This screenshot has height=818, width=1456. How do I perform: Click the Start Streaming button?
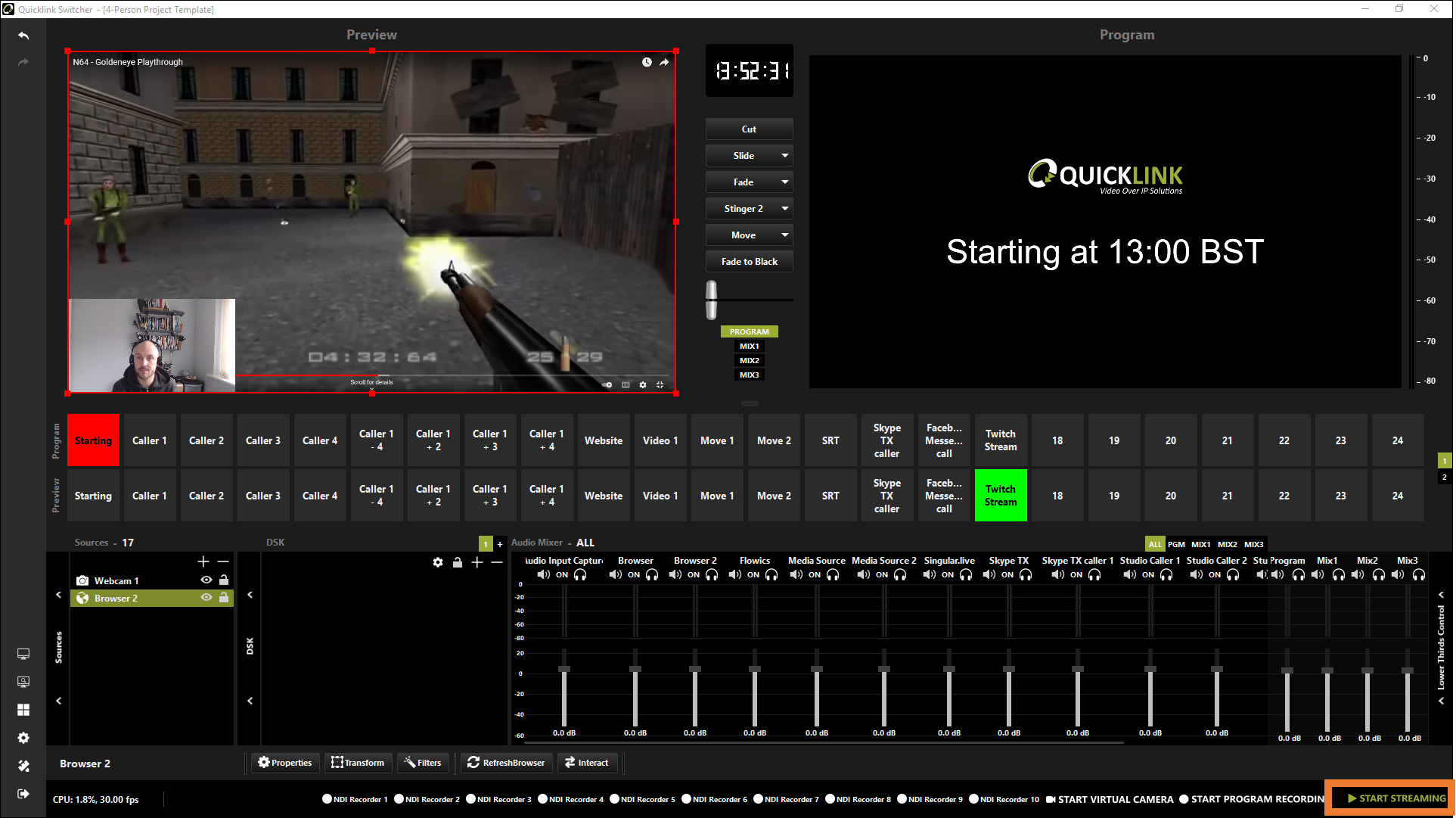[1395, 798]
